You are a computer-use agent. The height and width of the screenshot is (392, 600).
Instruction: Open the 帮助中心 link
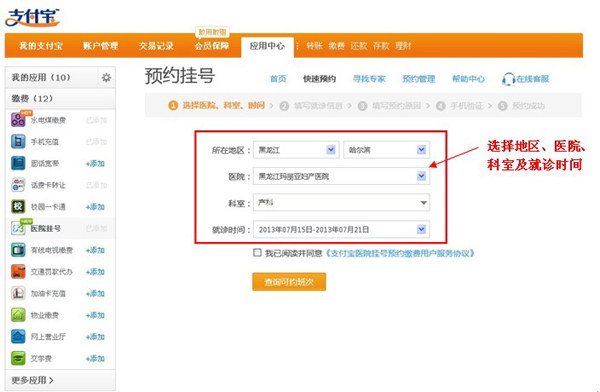point(468,79)
